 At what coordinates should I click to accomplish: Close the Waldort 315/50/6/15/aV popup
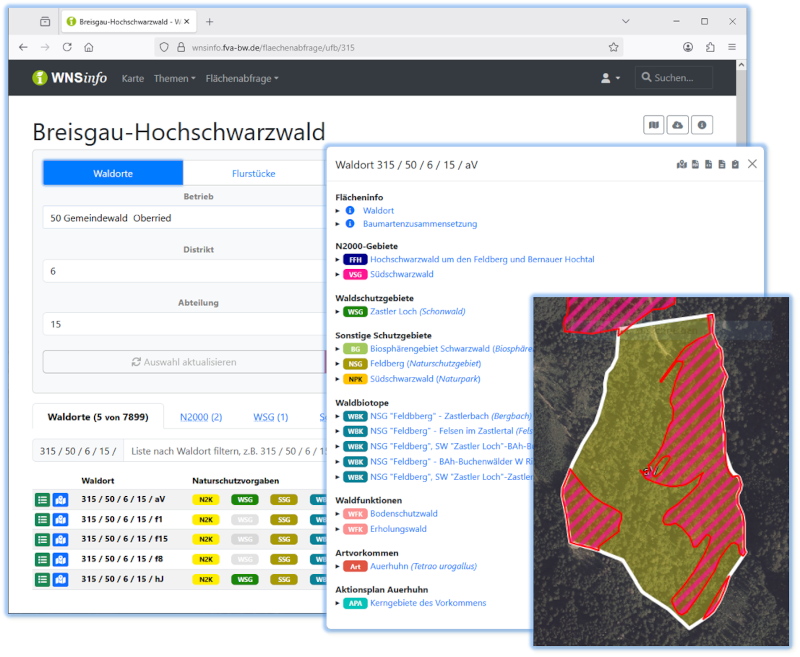(752, 164)
